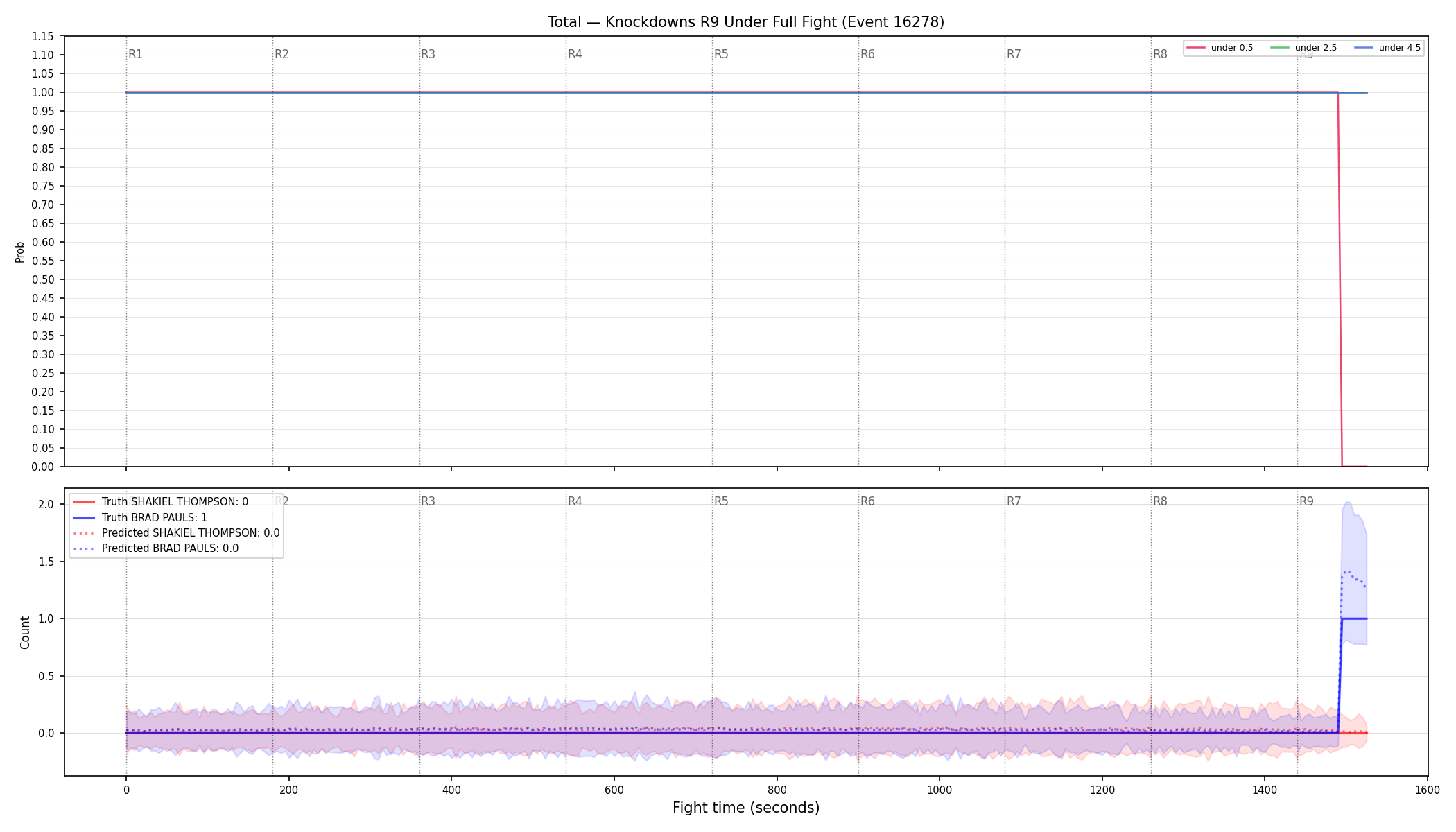
Task: Click the 200 tick on time axis
Action: point(288,790)
